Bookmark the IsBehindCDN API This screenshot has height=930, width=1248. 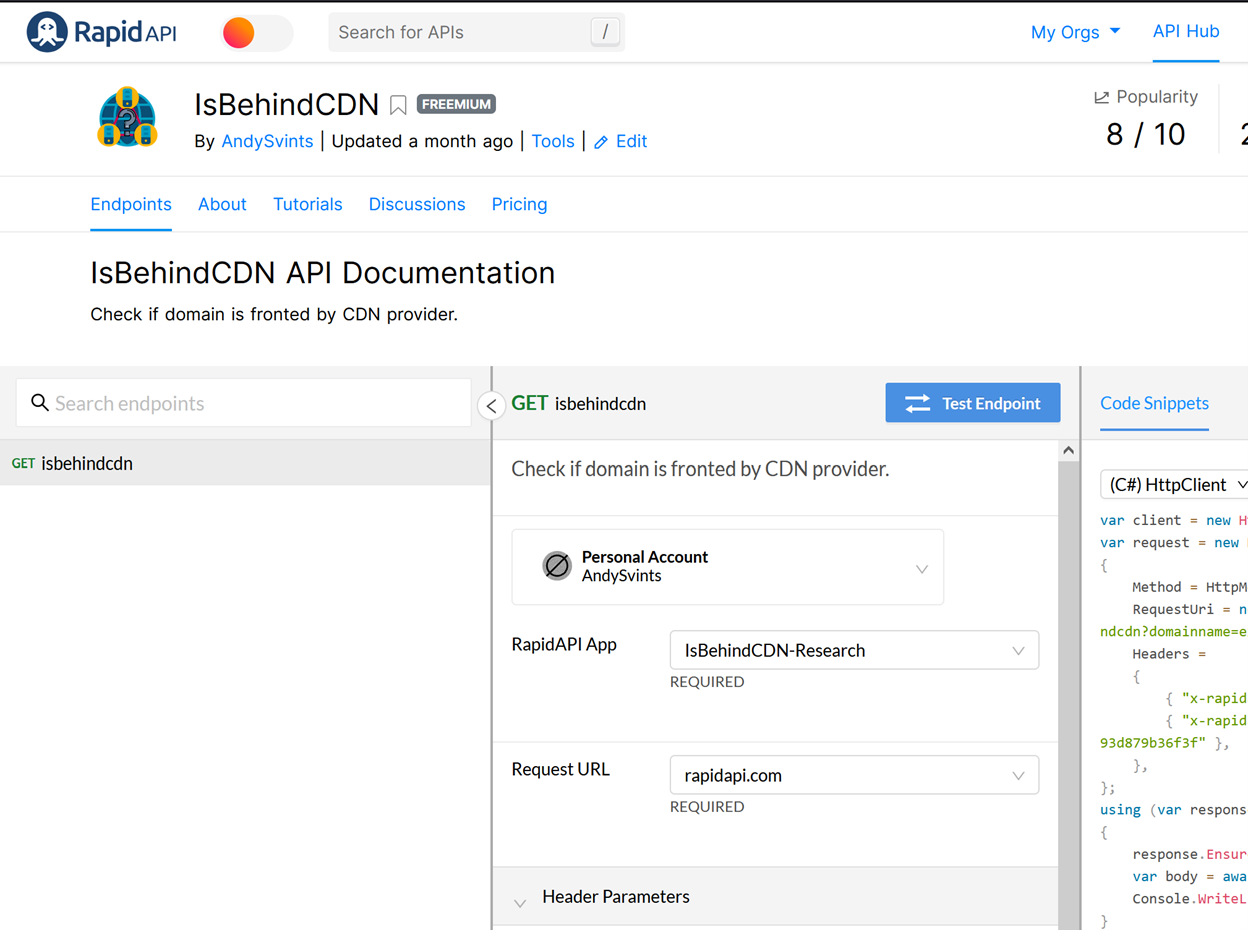click(398, 105)
